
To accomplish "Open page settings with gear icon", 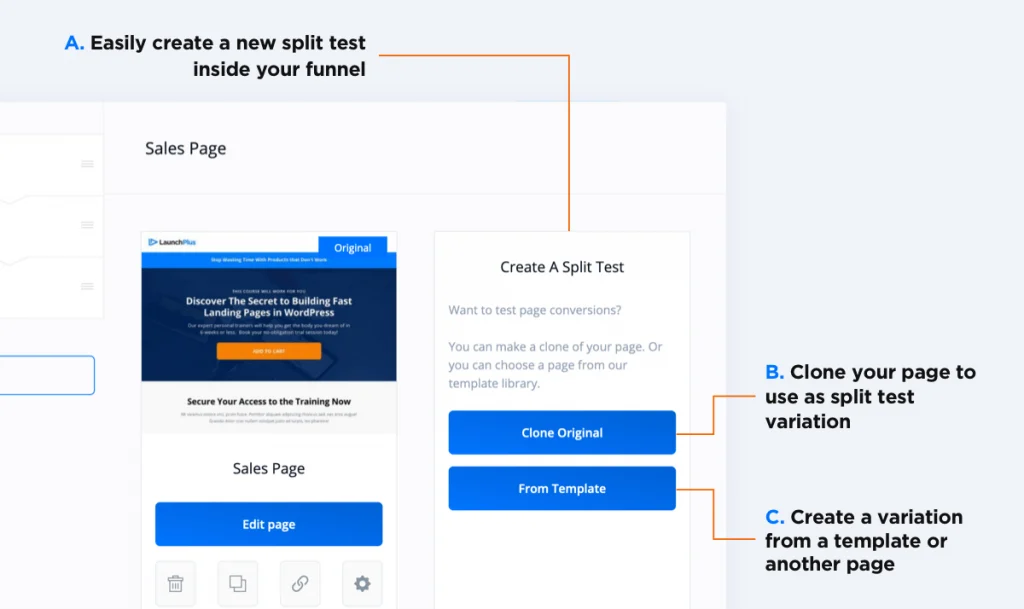I will (362, 583).
